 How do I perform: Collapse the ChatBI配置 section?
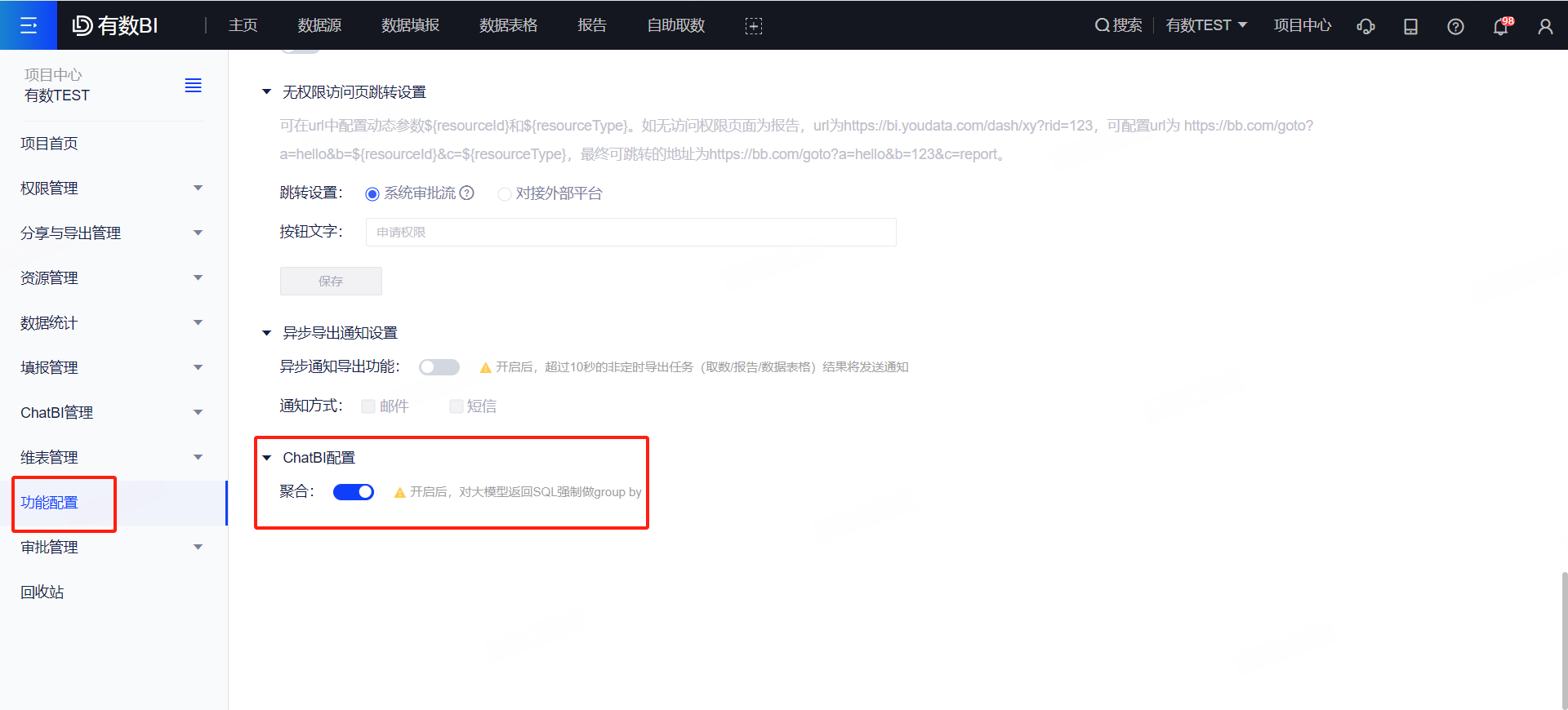267,458
